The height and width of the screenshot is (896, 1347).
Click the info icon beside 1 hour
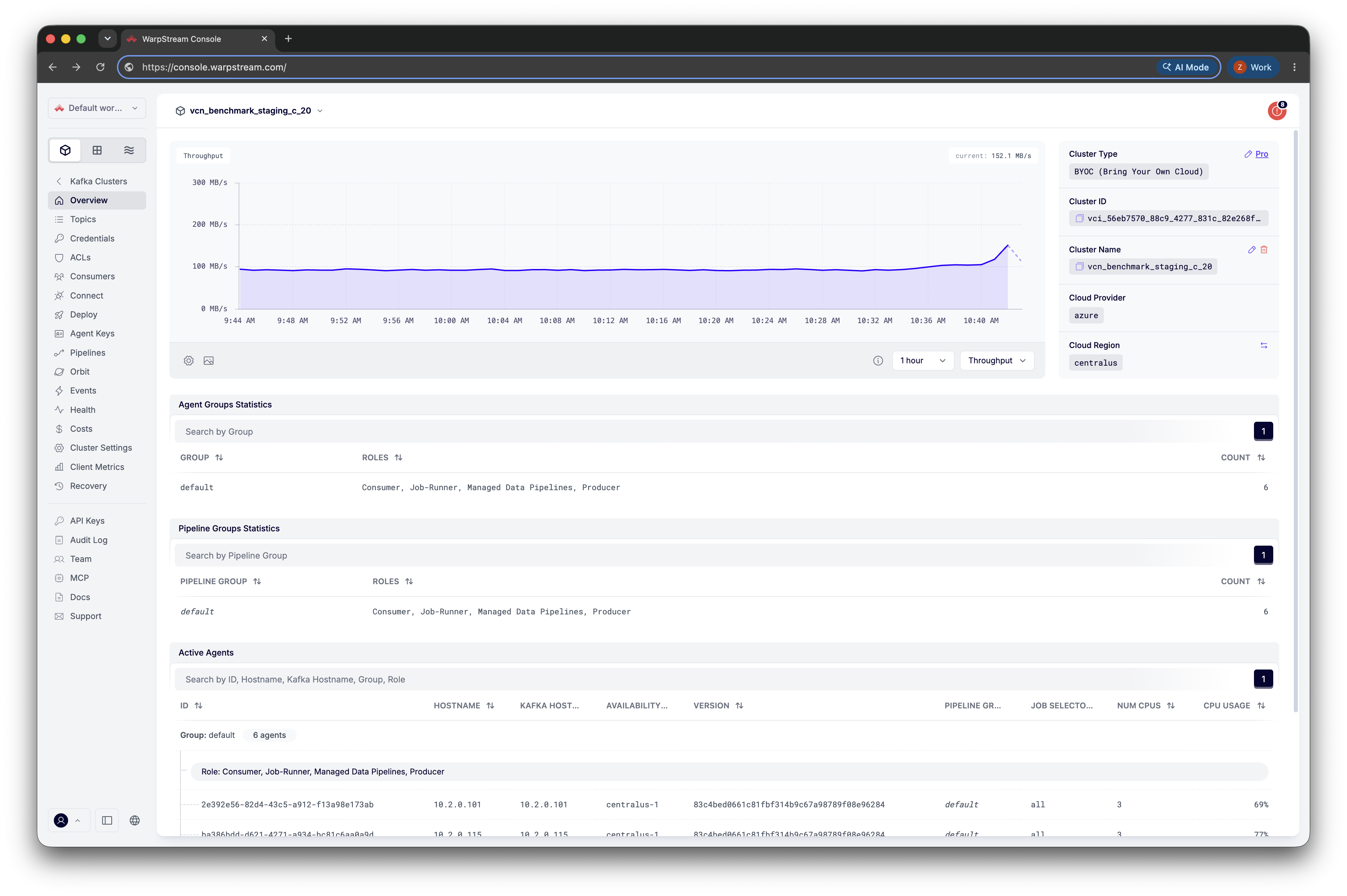coord(878,361)
